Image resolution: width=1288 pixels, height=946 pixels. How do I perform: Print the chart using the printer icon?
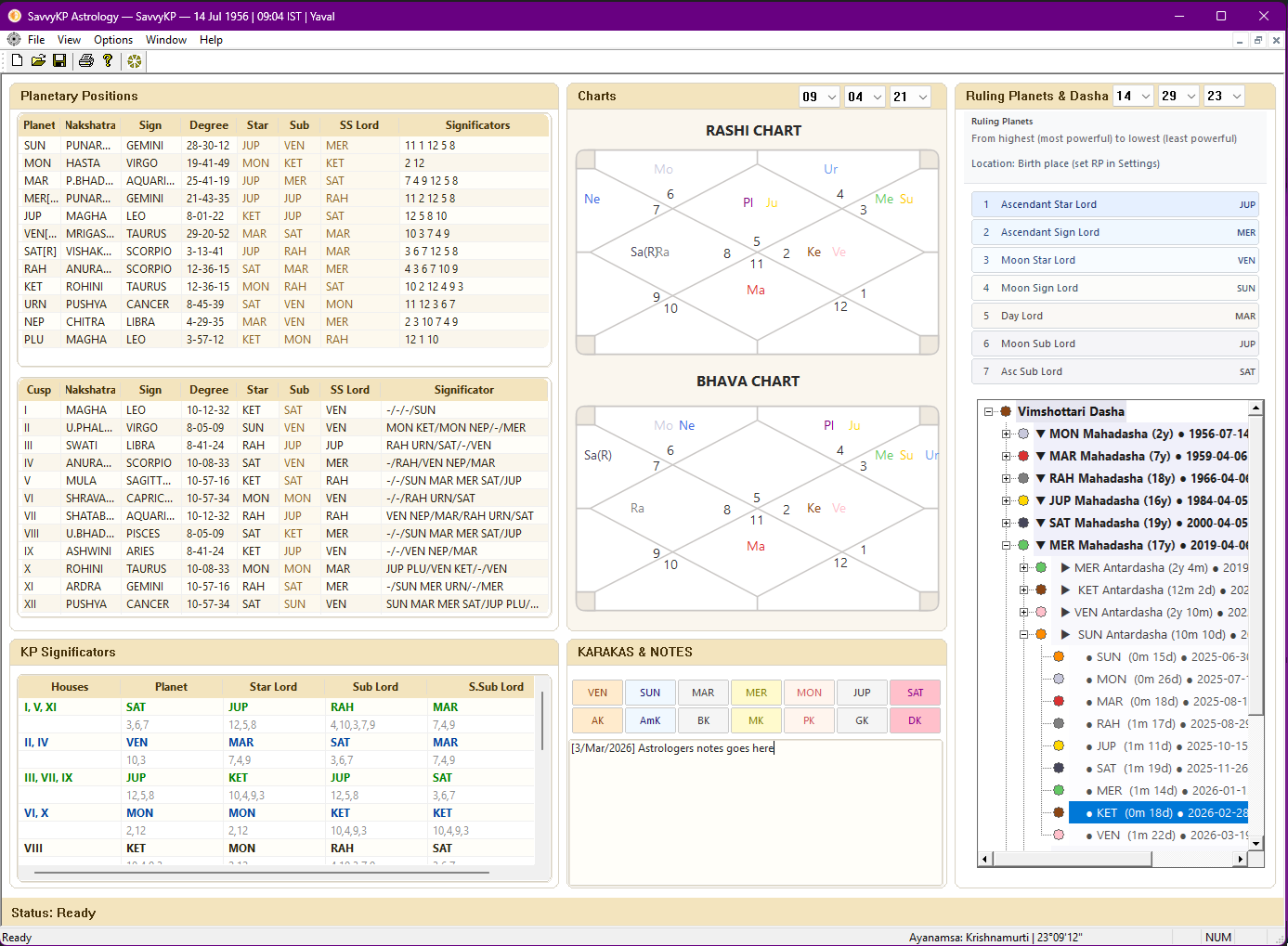point(84,60)
